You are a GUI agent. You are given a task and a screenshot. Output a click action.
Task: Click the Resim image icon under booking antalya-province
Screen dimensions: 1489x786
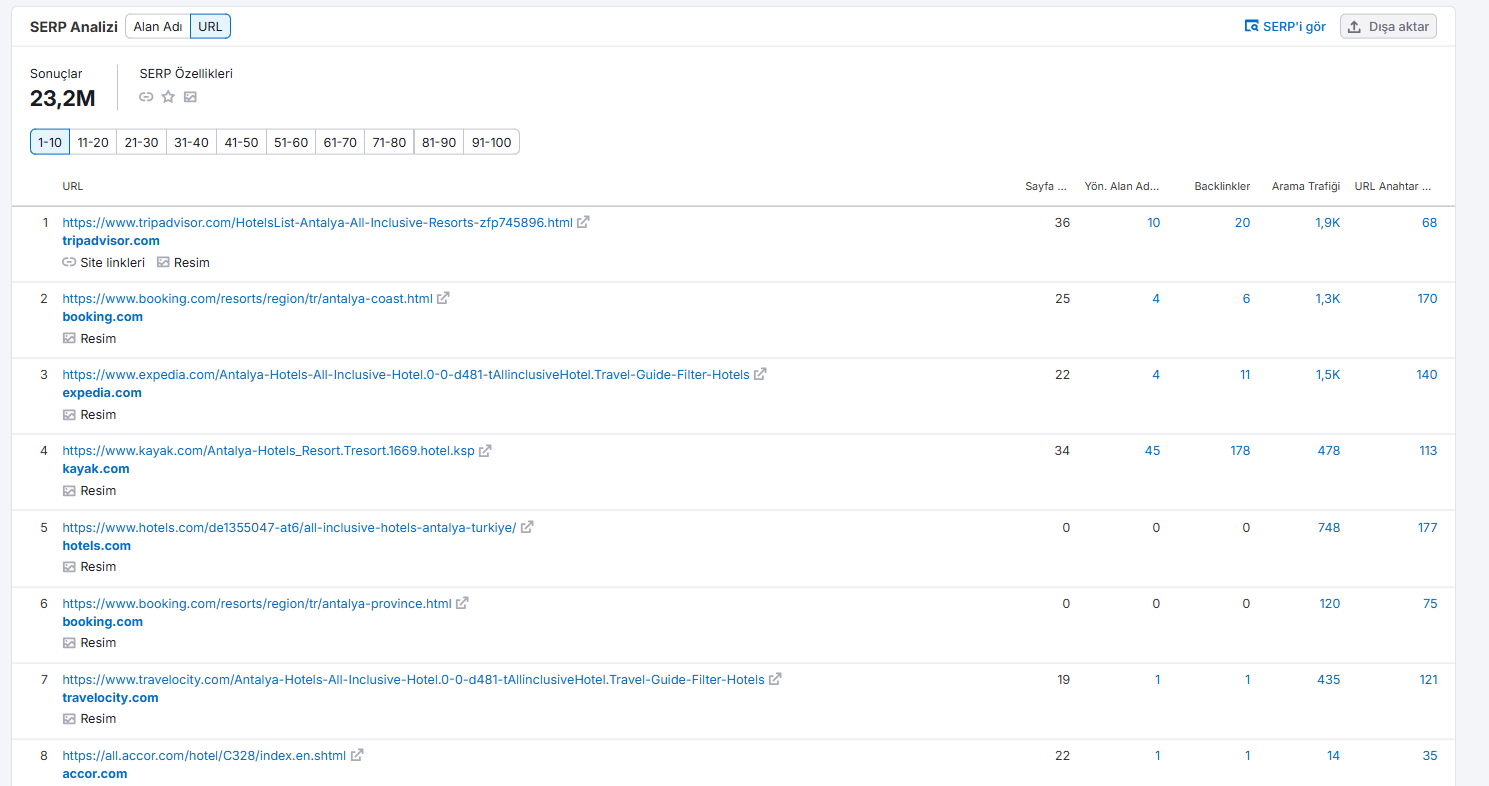pyautogui.click(x=69, y=642)
